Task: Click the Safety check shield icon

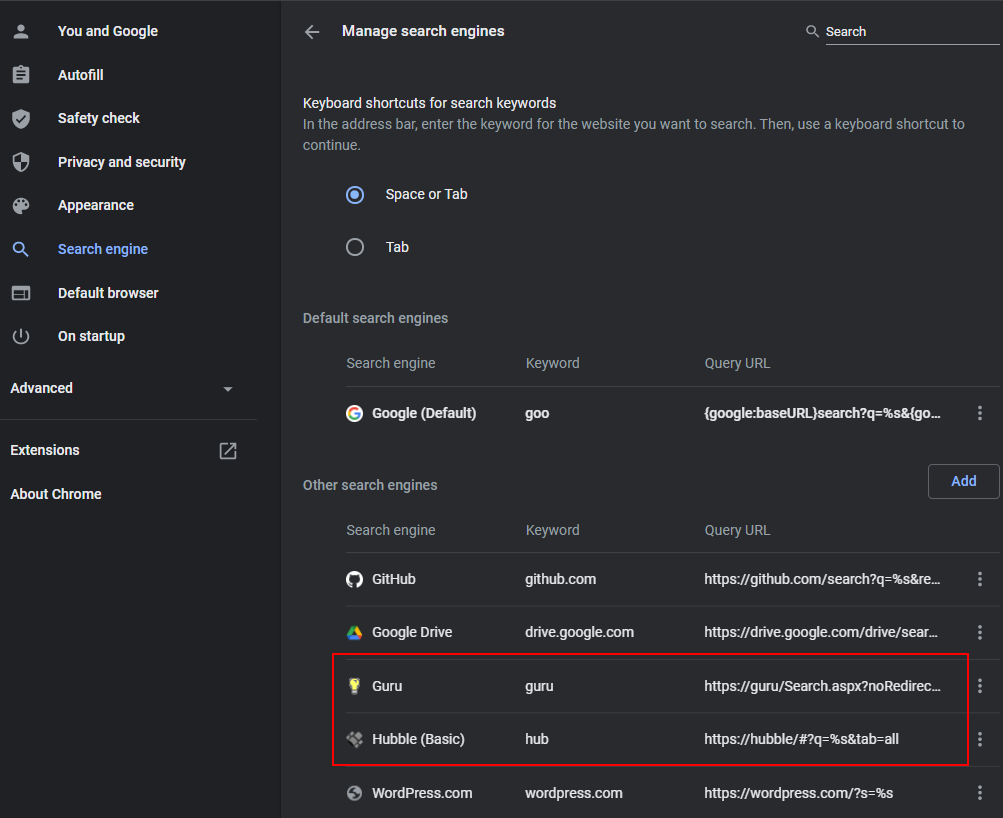Action: tap(21, 118)
